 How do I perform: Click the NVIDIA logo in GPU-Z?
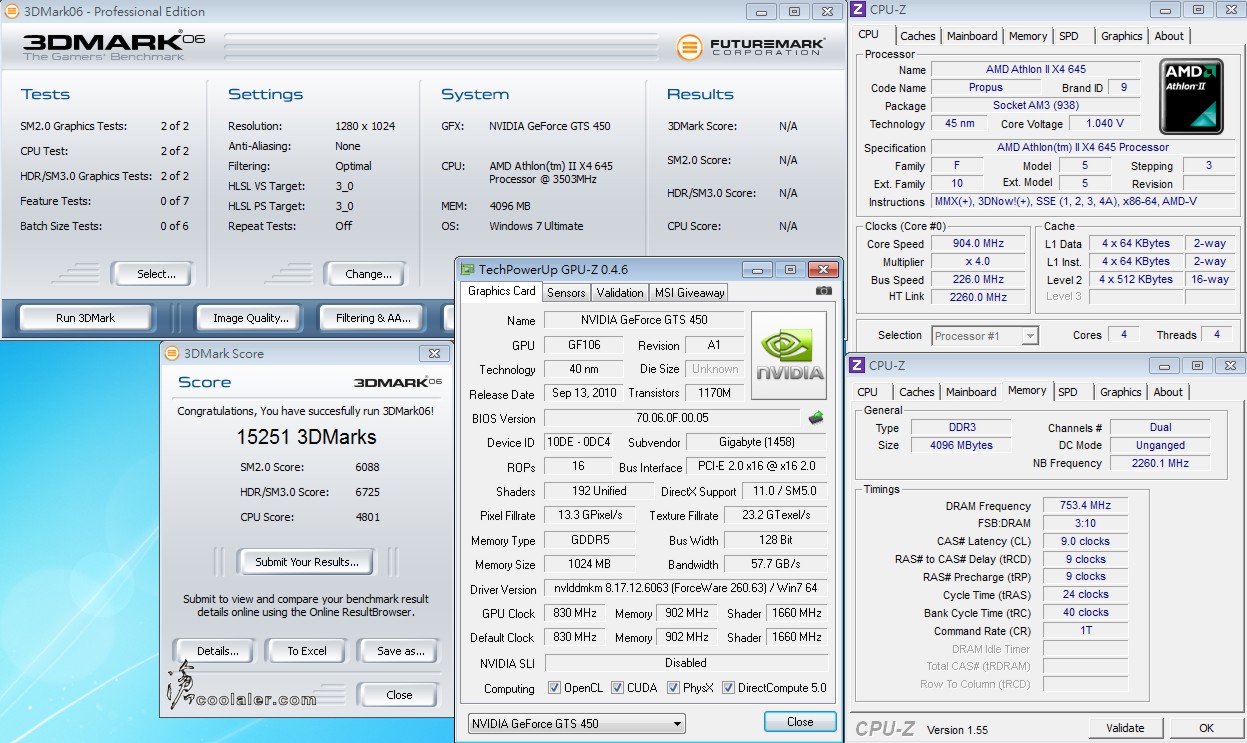click(x=789, y=355)
